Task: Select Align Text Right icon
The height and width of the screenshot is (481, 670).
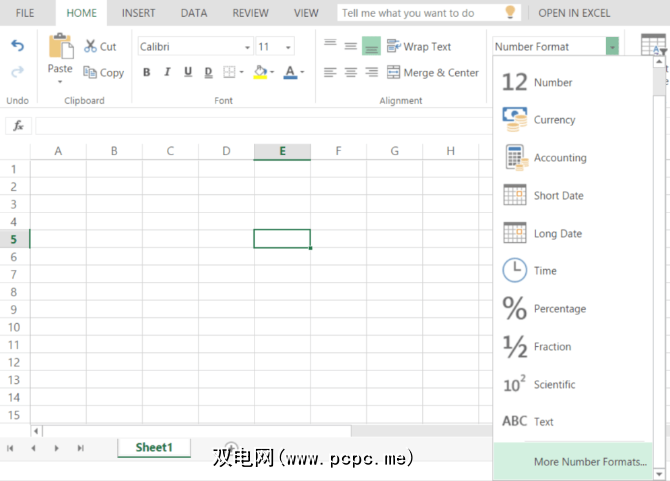Action: [371, 72]
